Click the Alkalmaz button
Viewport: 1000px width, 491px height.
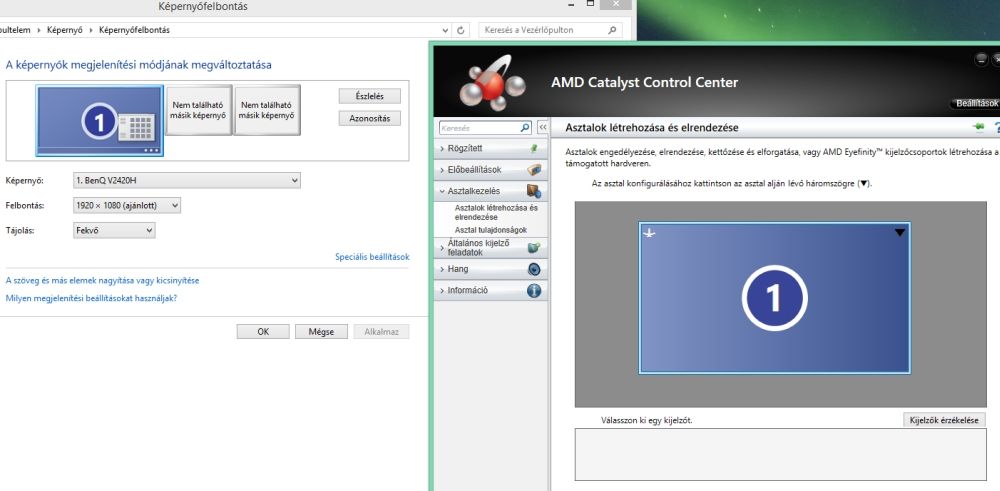pos(381,332)
